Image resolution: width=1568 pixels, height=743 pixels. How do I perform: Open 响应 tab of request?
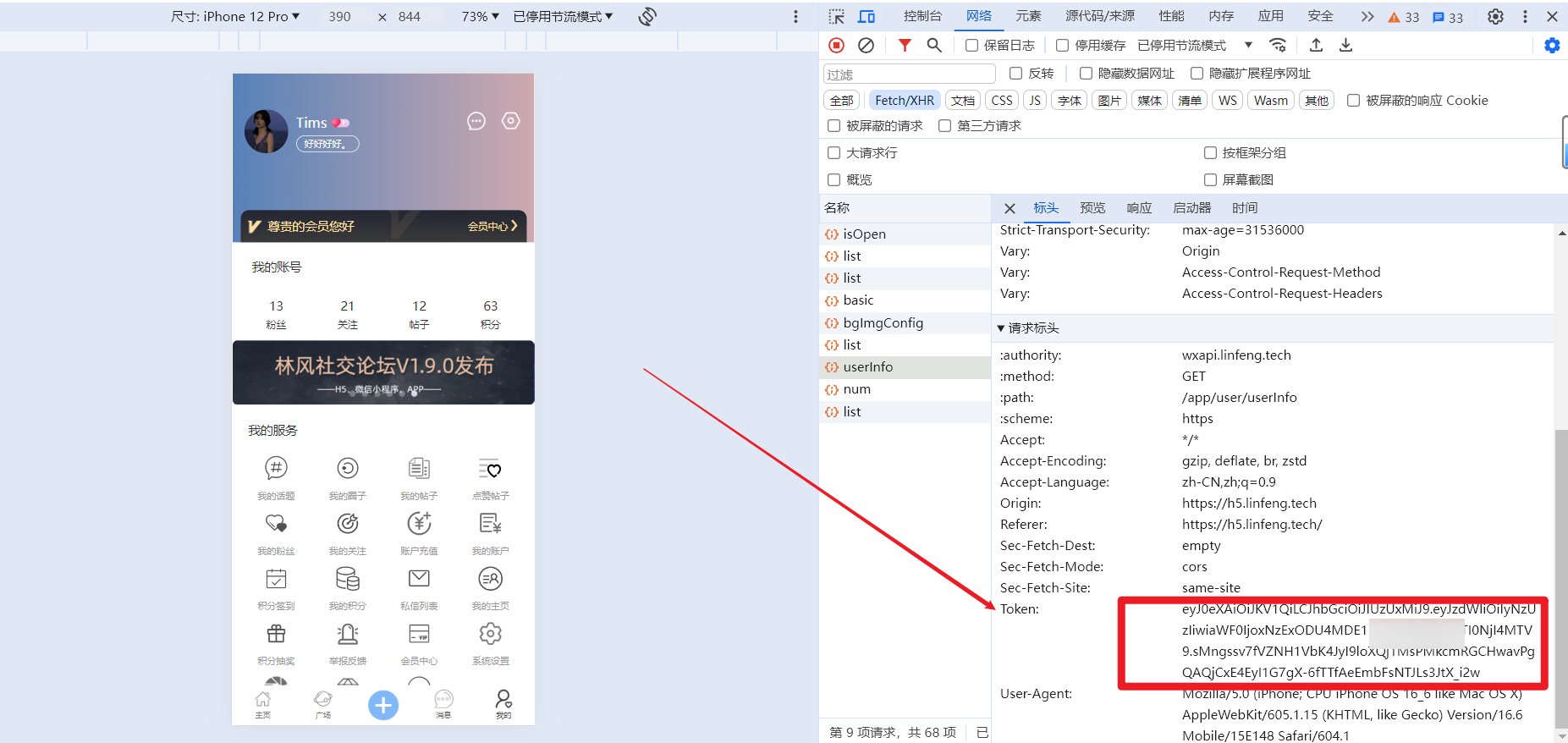click(x=1139, y=207)
